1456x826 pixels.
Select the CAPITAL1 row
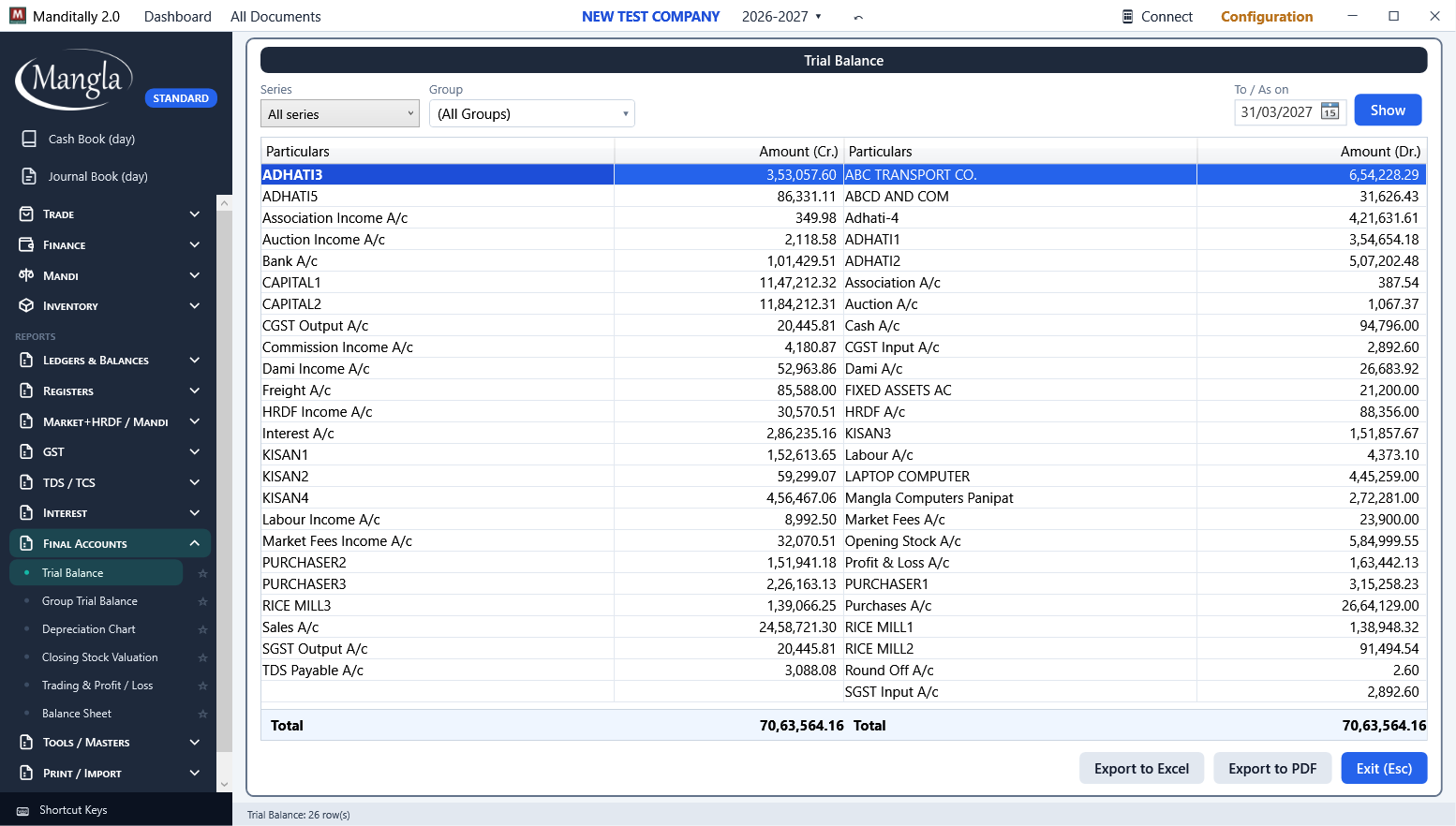click(x=552, y=283)
